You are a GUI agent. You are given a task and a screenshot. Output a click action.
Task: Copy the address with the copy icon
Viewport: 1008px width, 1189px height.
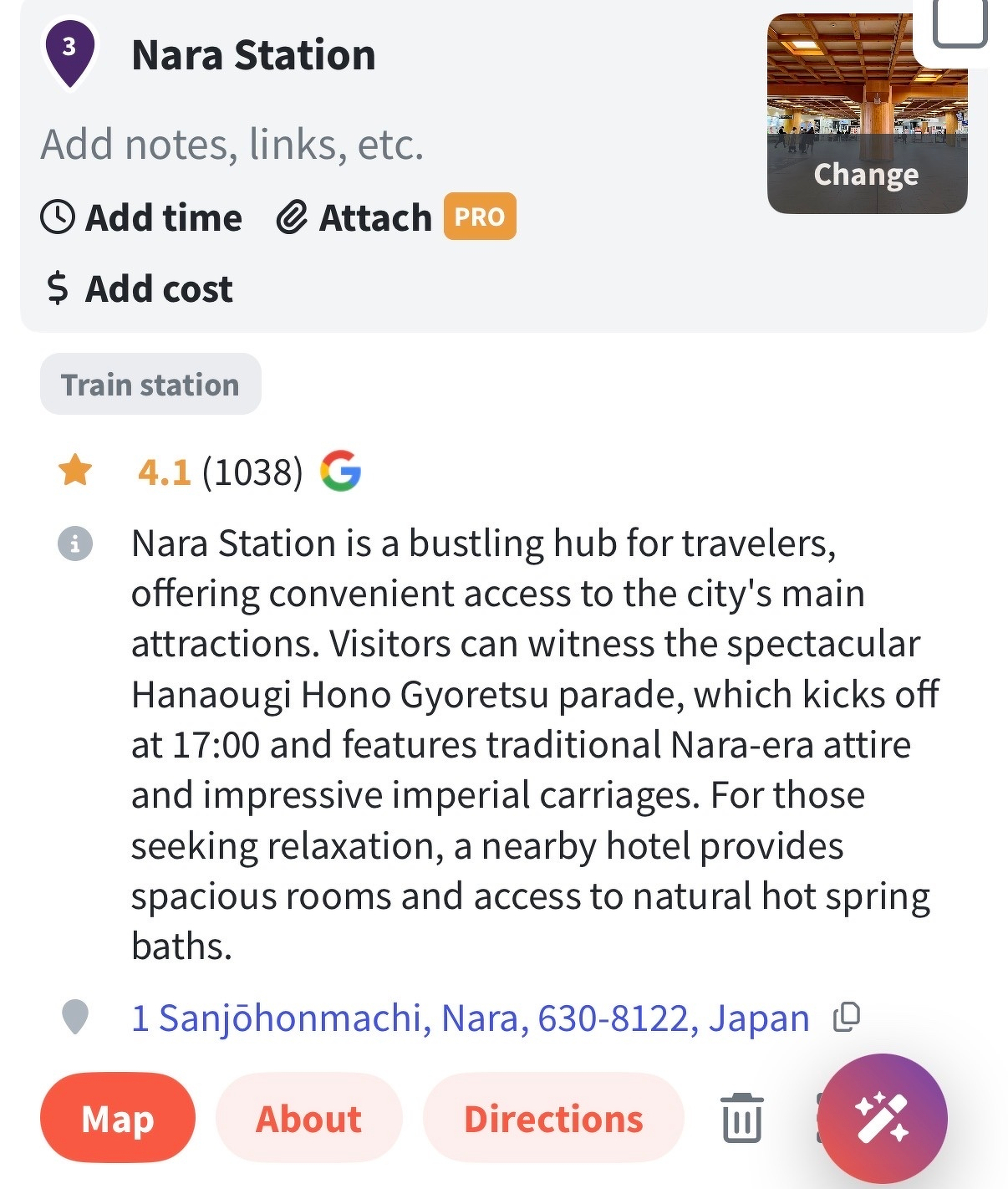[x=847, y=1017]
